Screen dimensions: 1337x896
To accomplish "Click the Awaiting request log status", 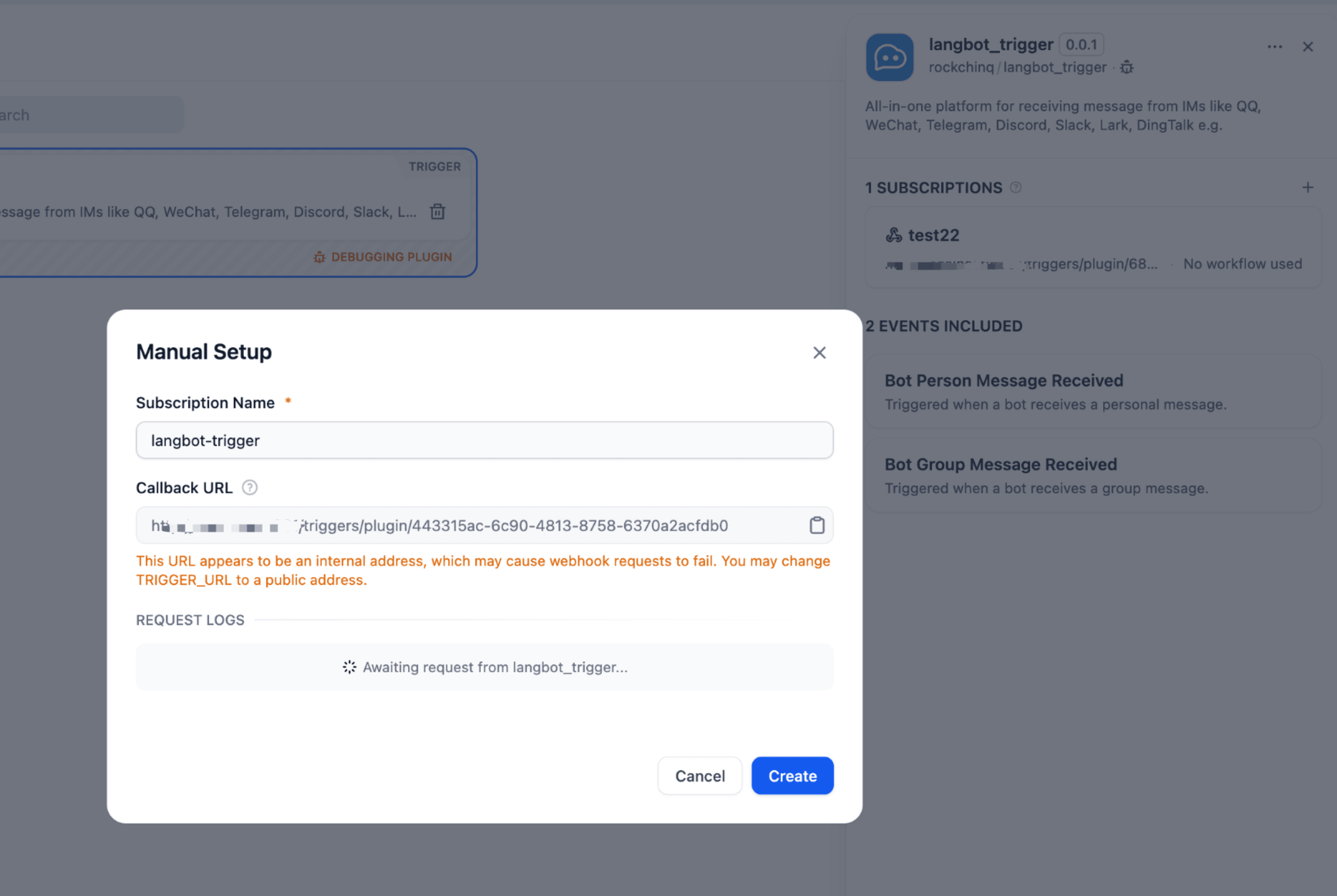I will [x=484, y=667].
